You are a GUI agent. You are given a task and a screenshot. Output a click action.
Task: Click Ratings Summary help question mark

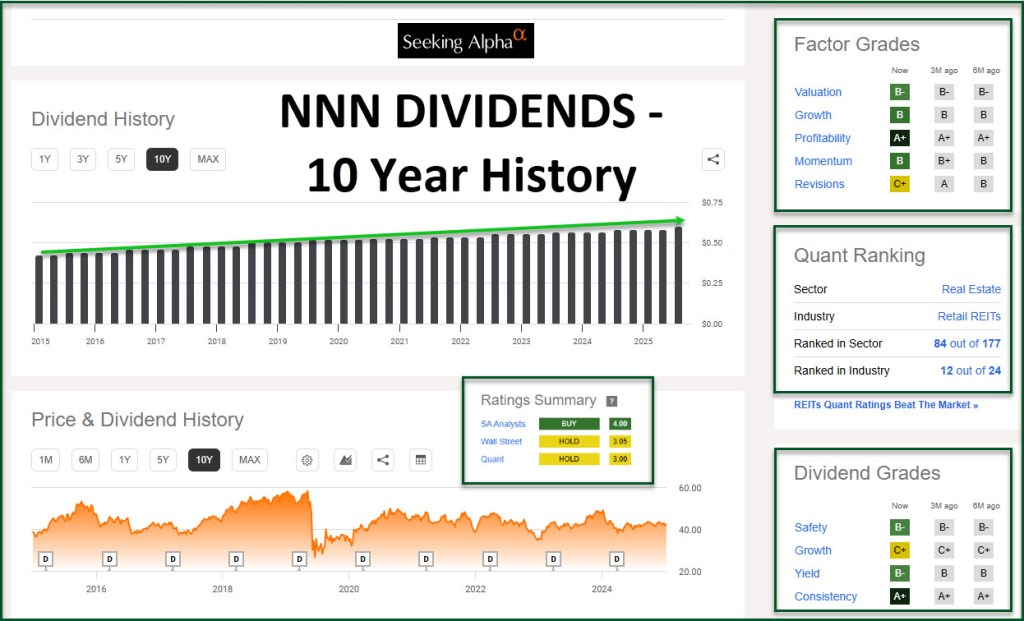pos(612,401)
